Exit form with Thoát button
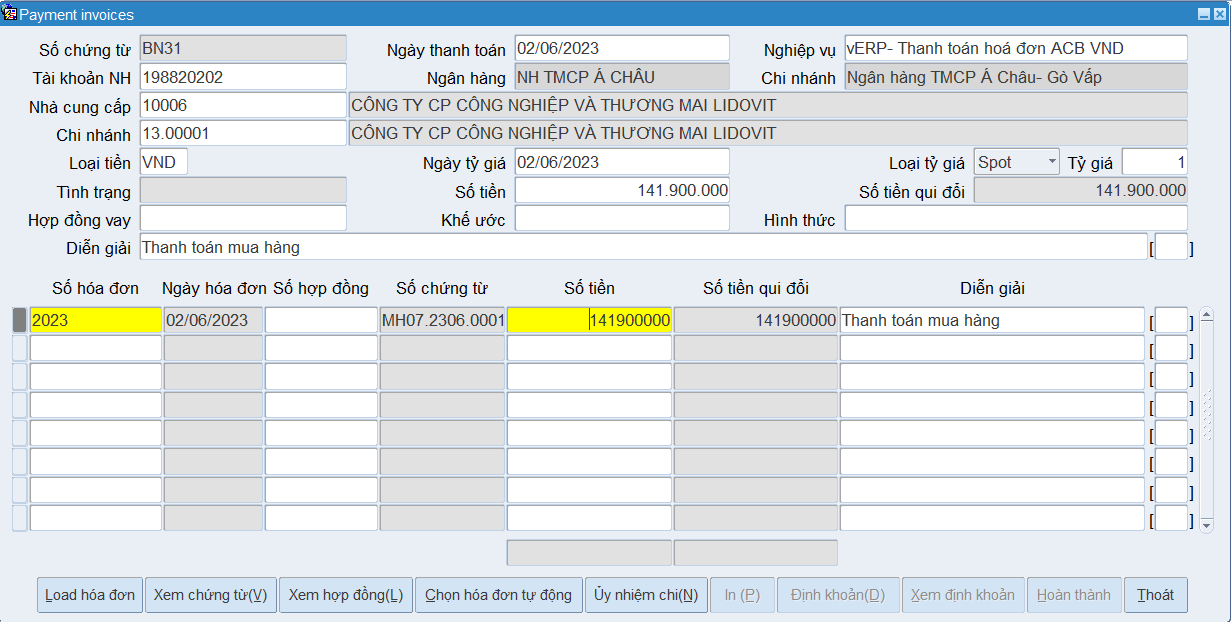 1155,595
